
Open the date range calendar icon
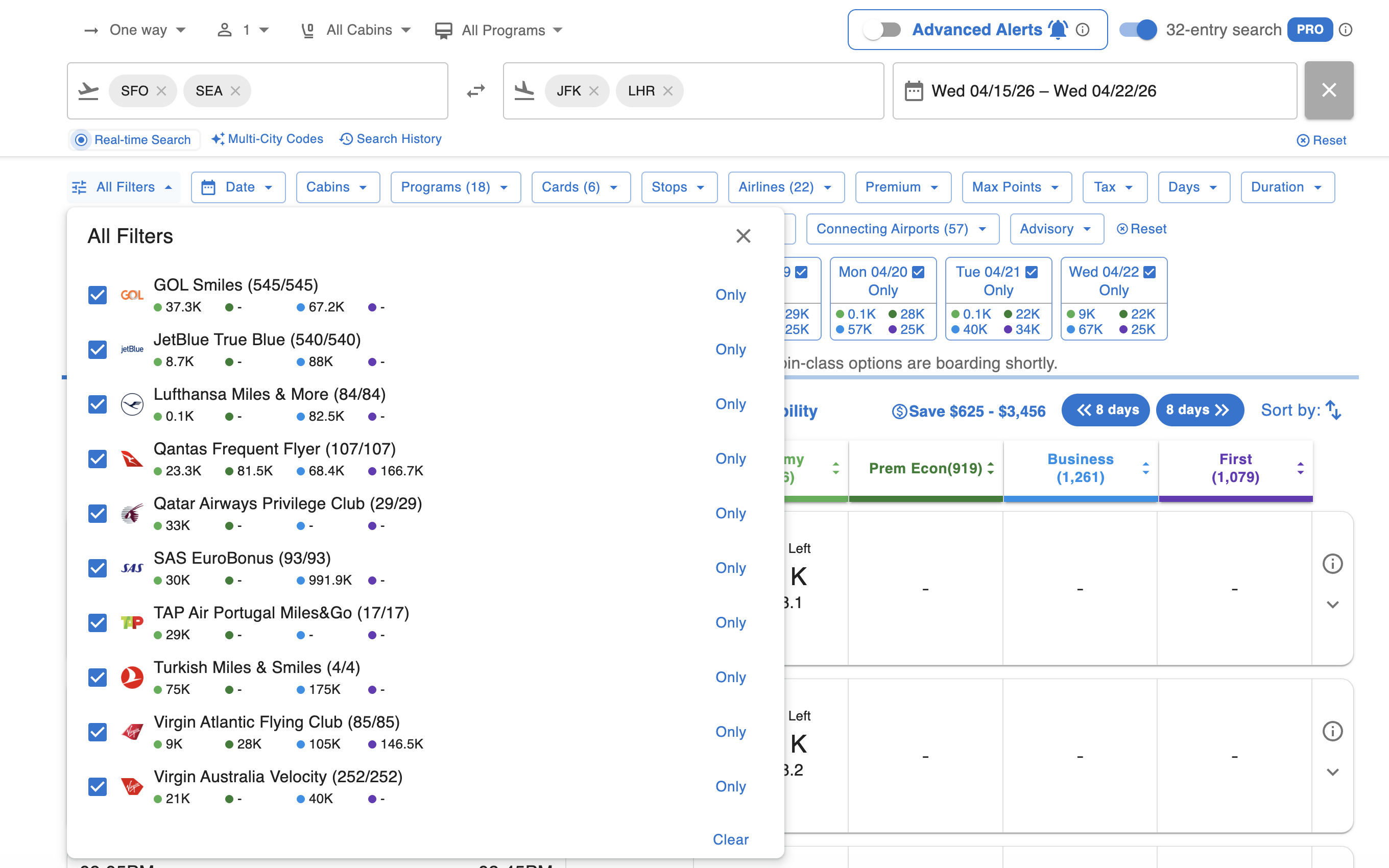(x=914, y=91)
